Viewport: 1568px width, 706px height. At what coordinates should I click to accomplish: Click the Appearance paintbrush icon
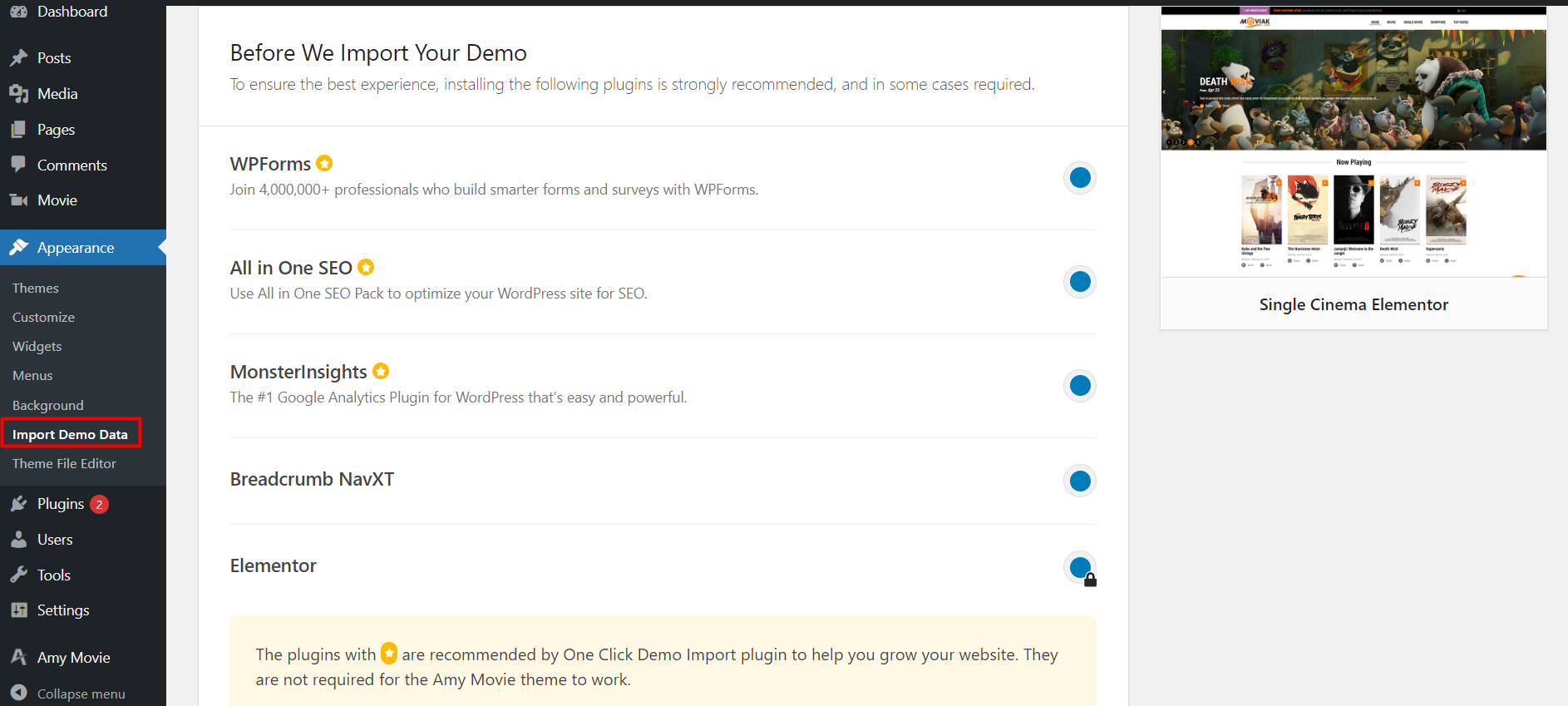pos(18,247)
